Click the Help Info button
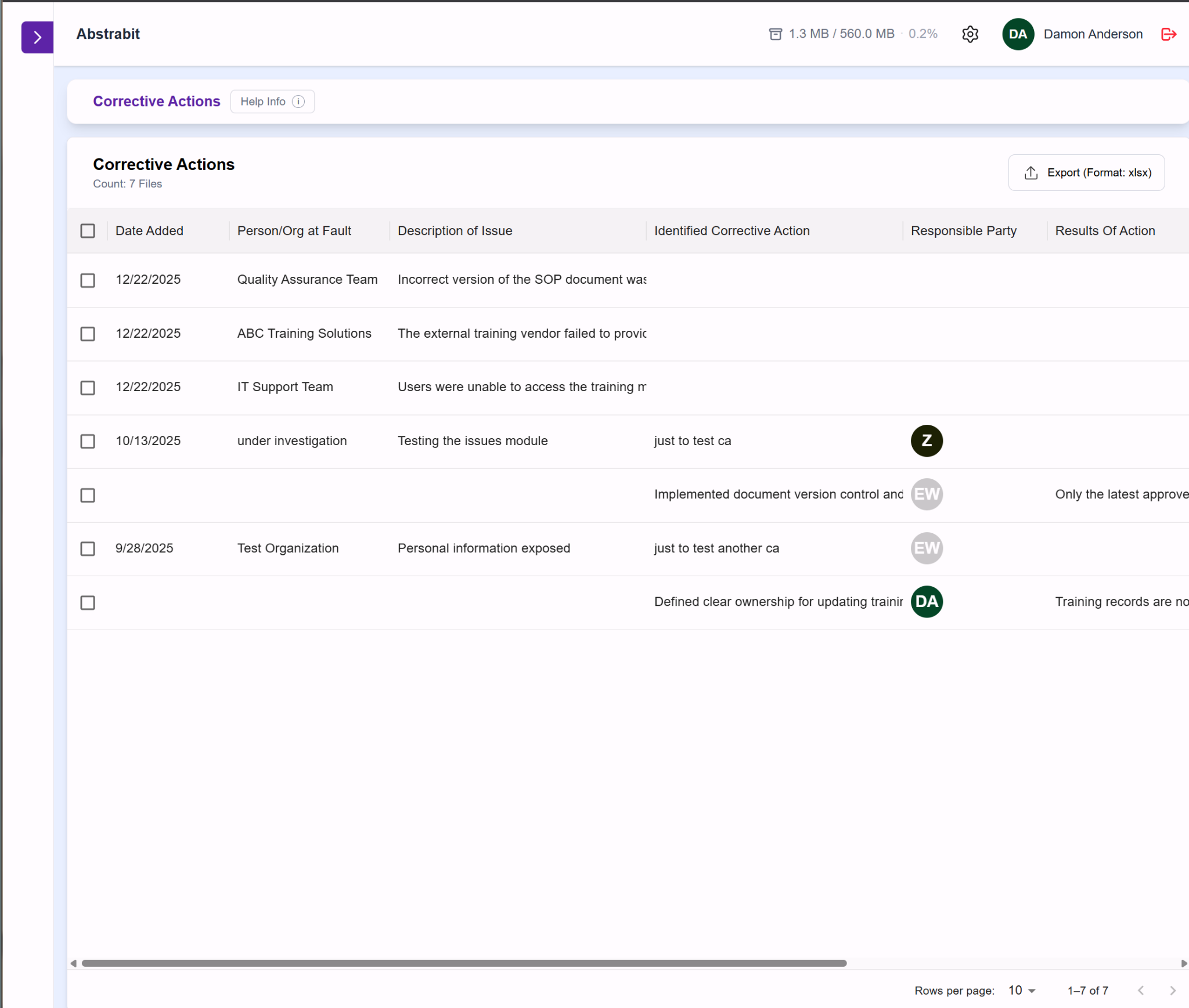The height and width of the screenshot is (1008, 1189). pyautogui.click(x=272, y=102)
